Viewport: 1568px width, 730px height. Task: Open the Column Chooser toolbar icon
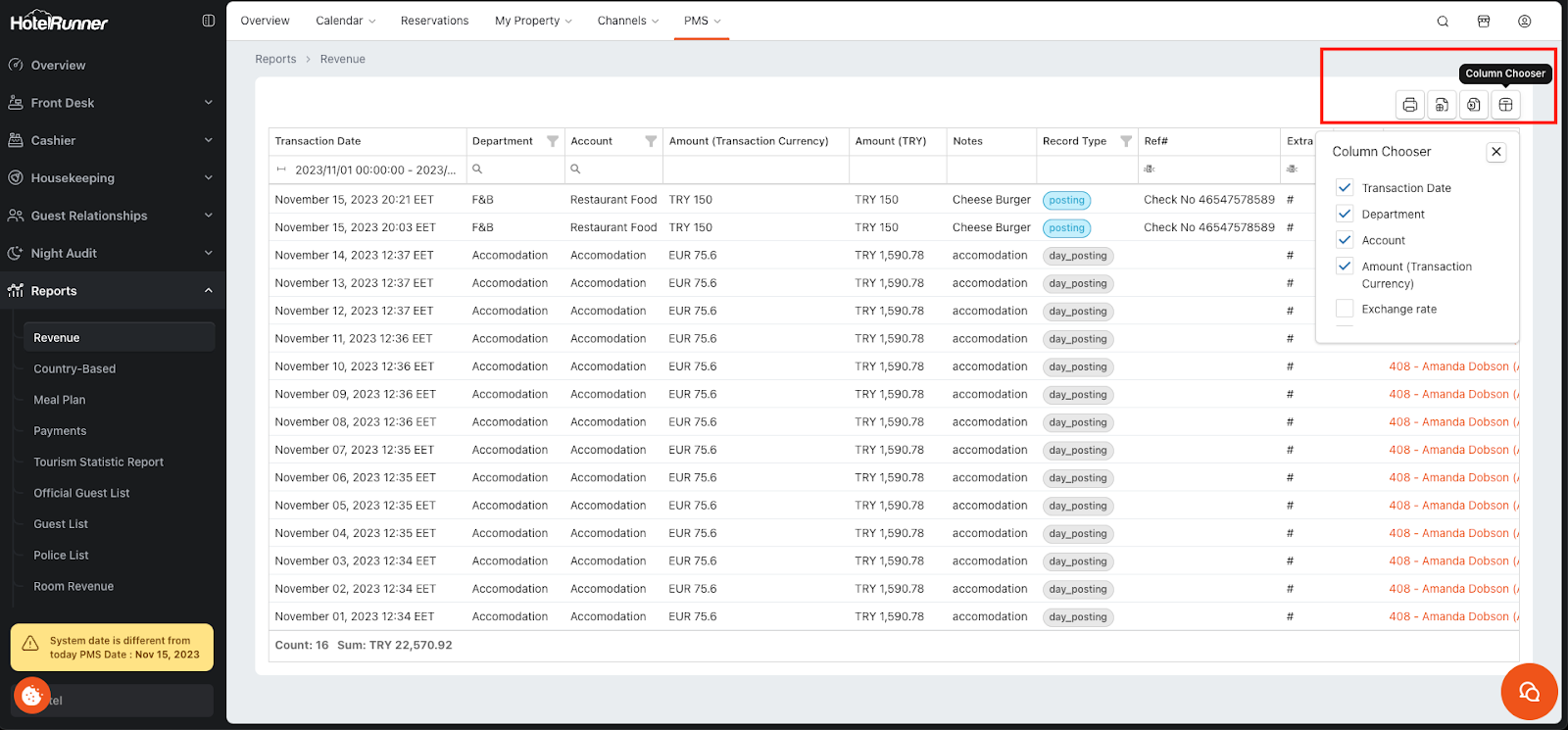pyautogui.click(x=1505, y=105)
